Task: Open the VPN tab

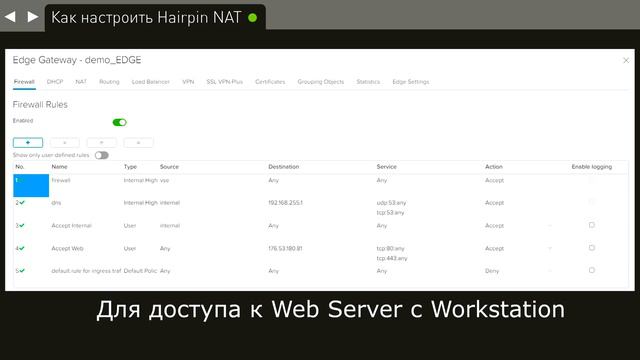Action: (188, 82)
